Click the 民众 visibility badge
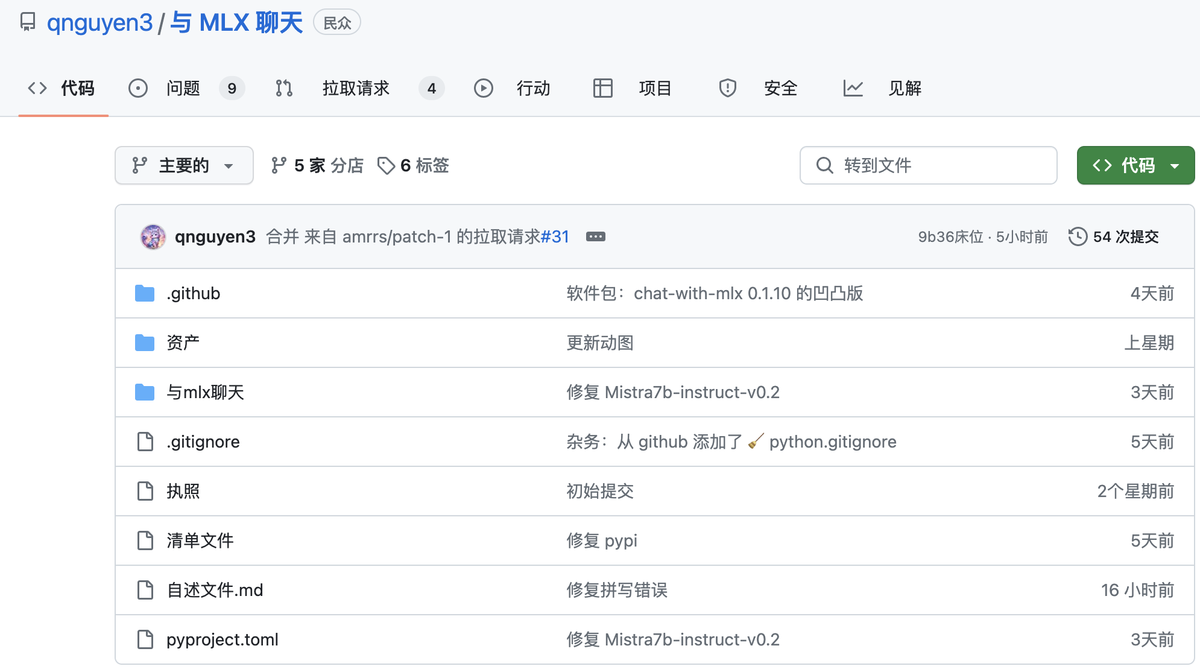The height and width of the screenshot is (672, 1200). (x=337, y=23)
